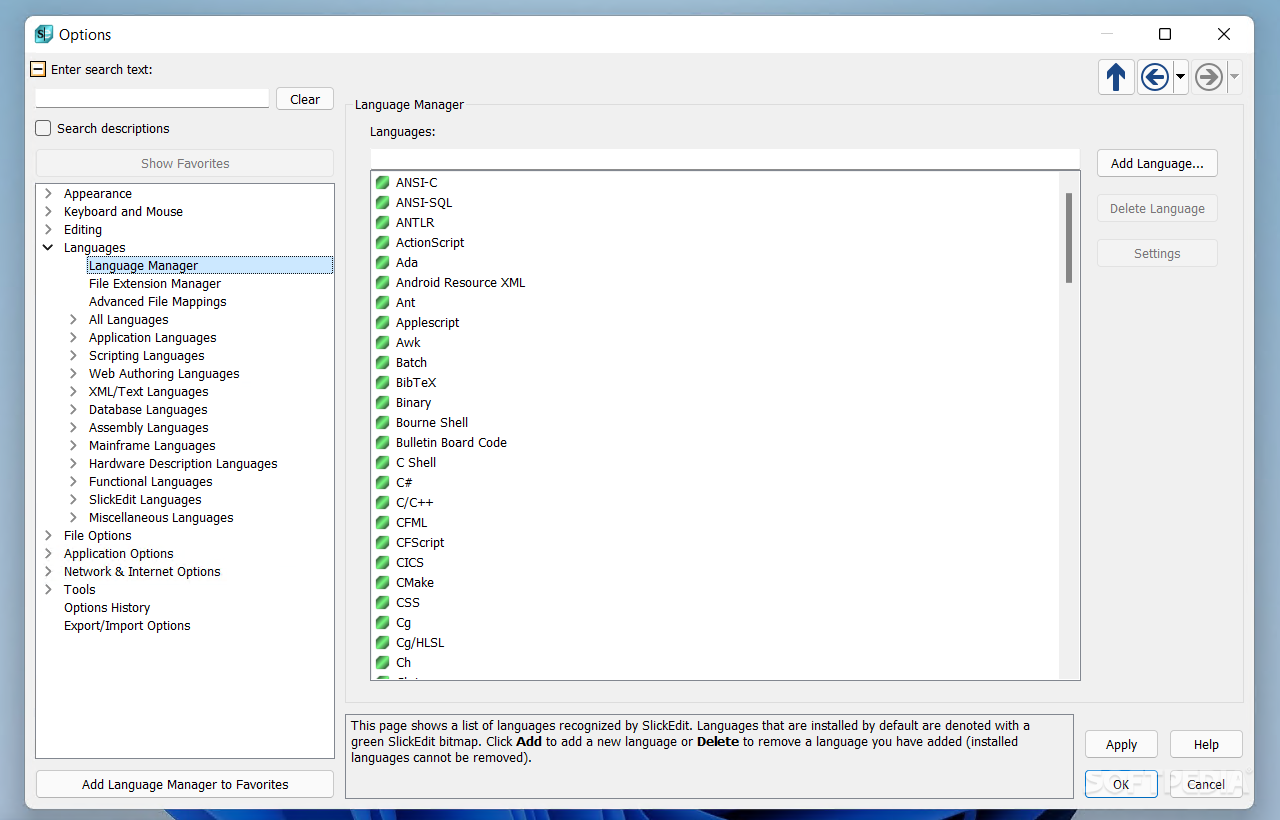Select Ch in the languages list

[403, 663]
